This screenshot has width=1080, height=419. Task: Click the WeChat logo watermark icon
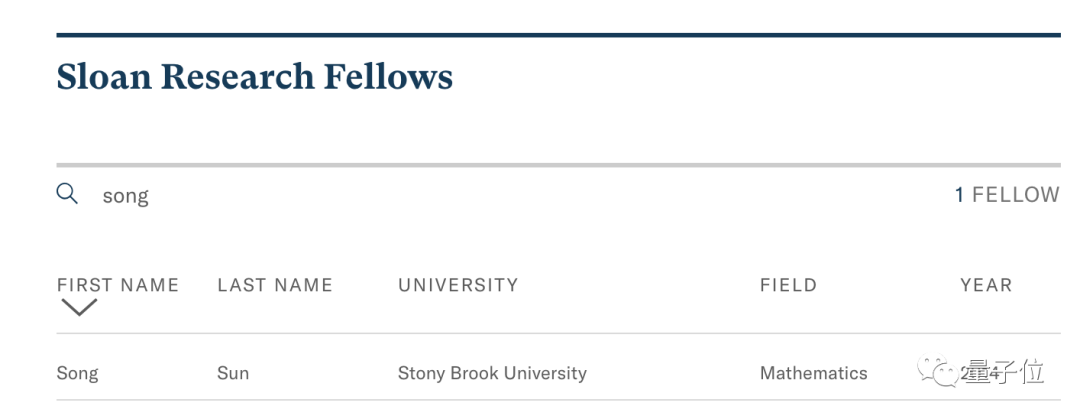[x=939, y=372]
